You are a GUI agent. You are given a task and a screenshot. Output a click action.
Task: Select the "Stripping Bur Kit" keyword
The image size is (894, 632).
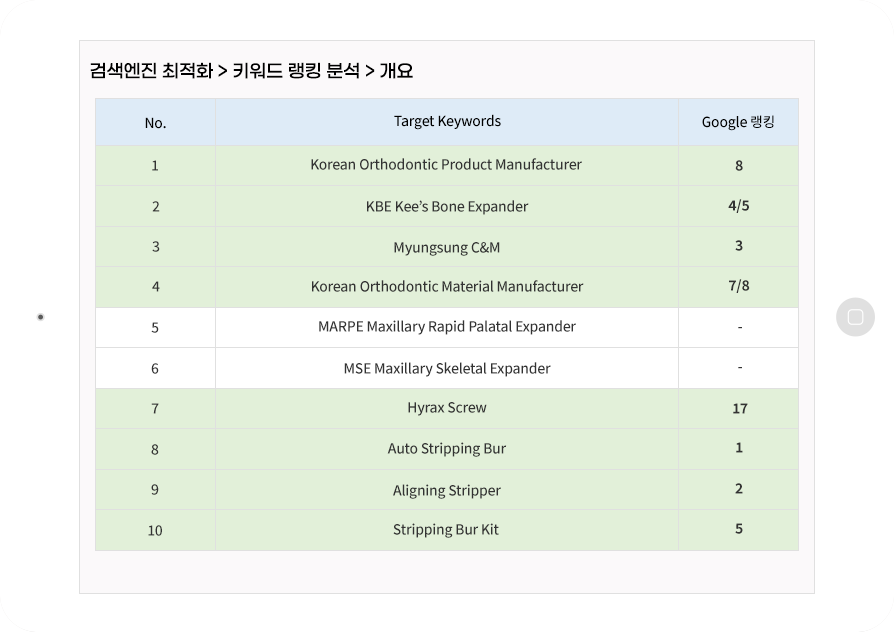[x=446, y=529]
